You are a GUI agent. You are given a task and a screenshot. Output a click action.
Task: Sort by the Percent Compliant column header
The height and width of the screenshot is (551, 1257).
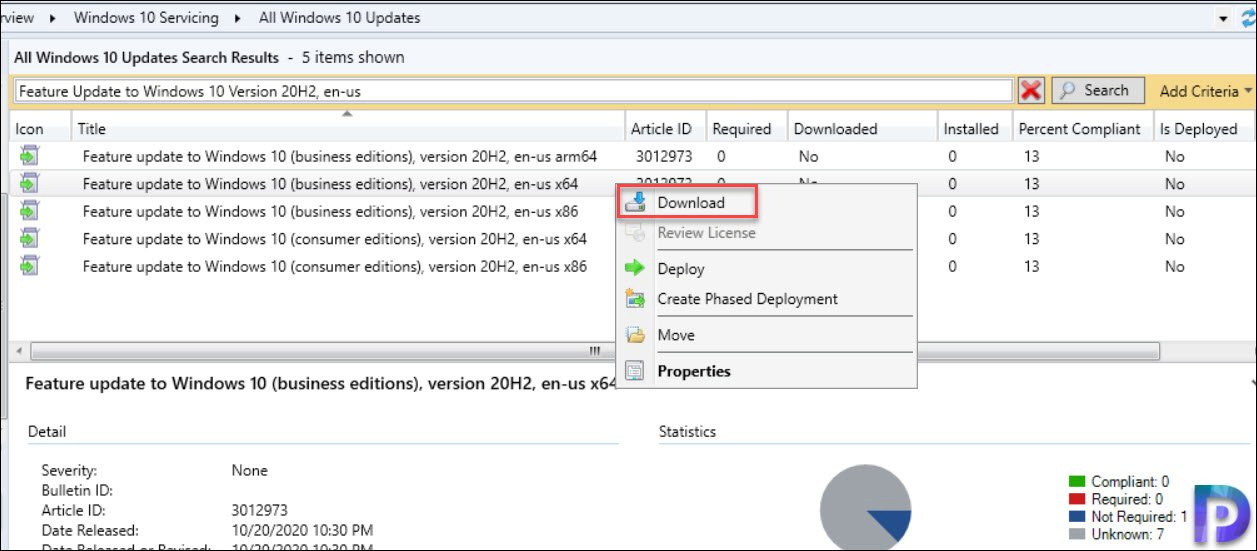click(x=1082, y=128)
